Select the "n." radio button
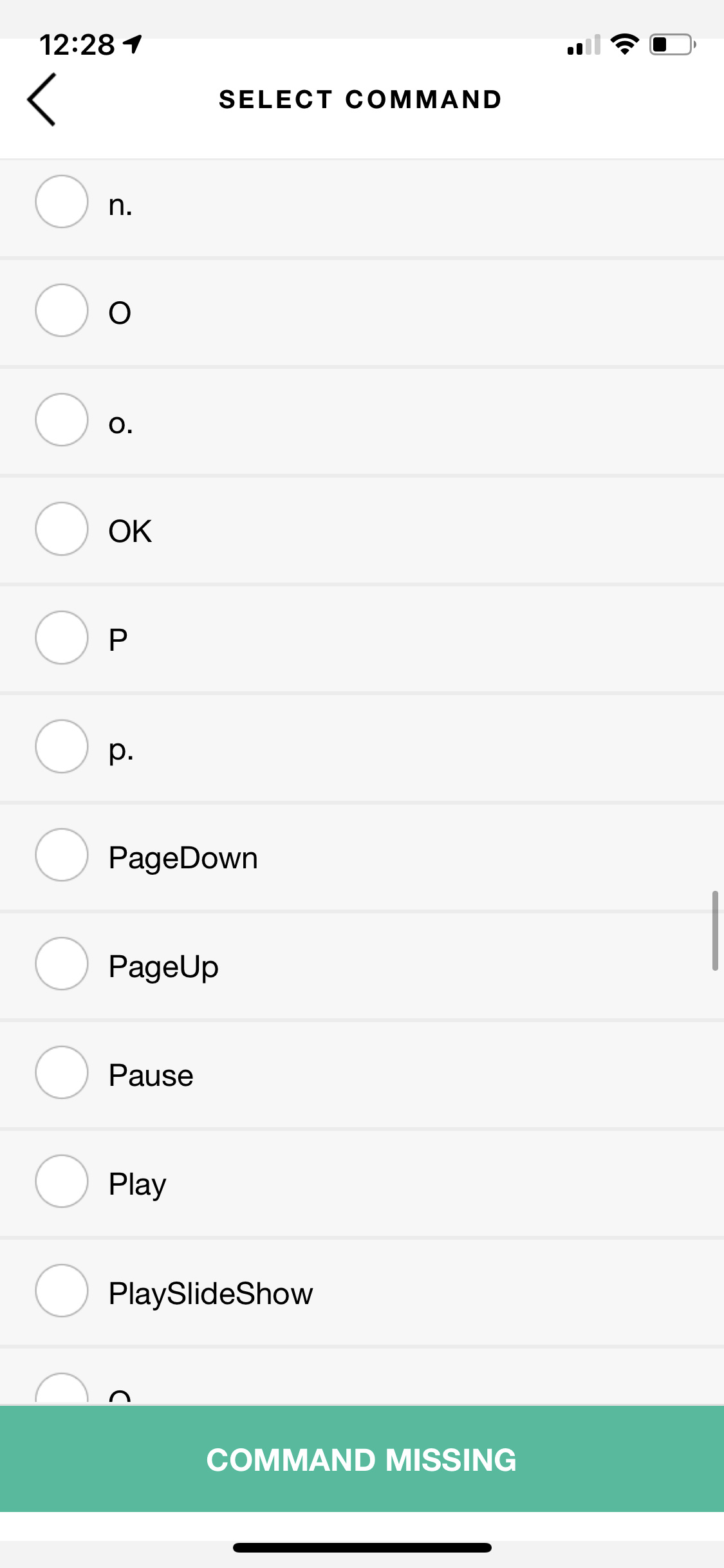The image size is (724, 1568). click(x=62, y=201)
